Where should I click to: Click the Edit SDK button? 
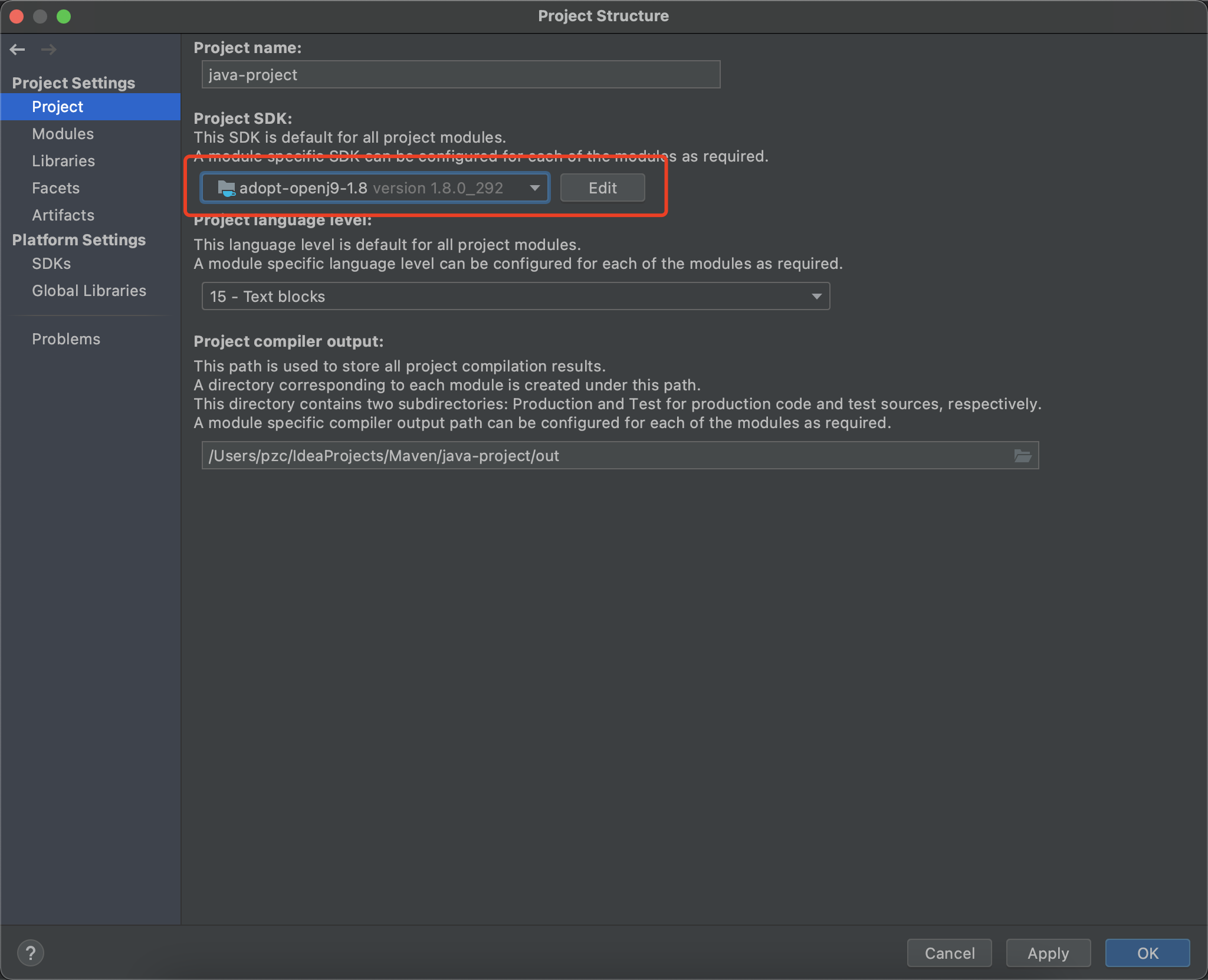point(602,188)
